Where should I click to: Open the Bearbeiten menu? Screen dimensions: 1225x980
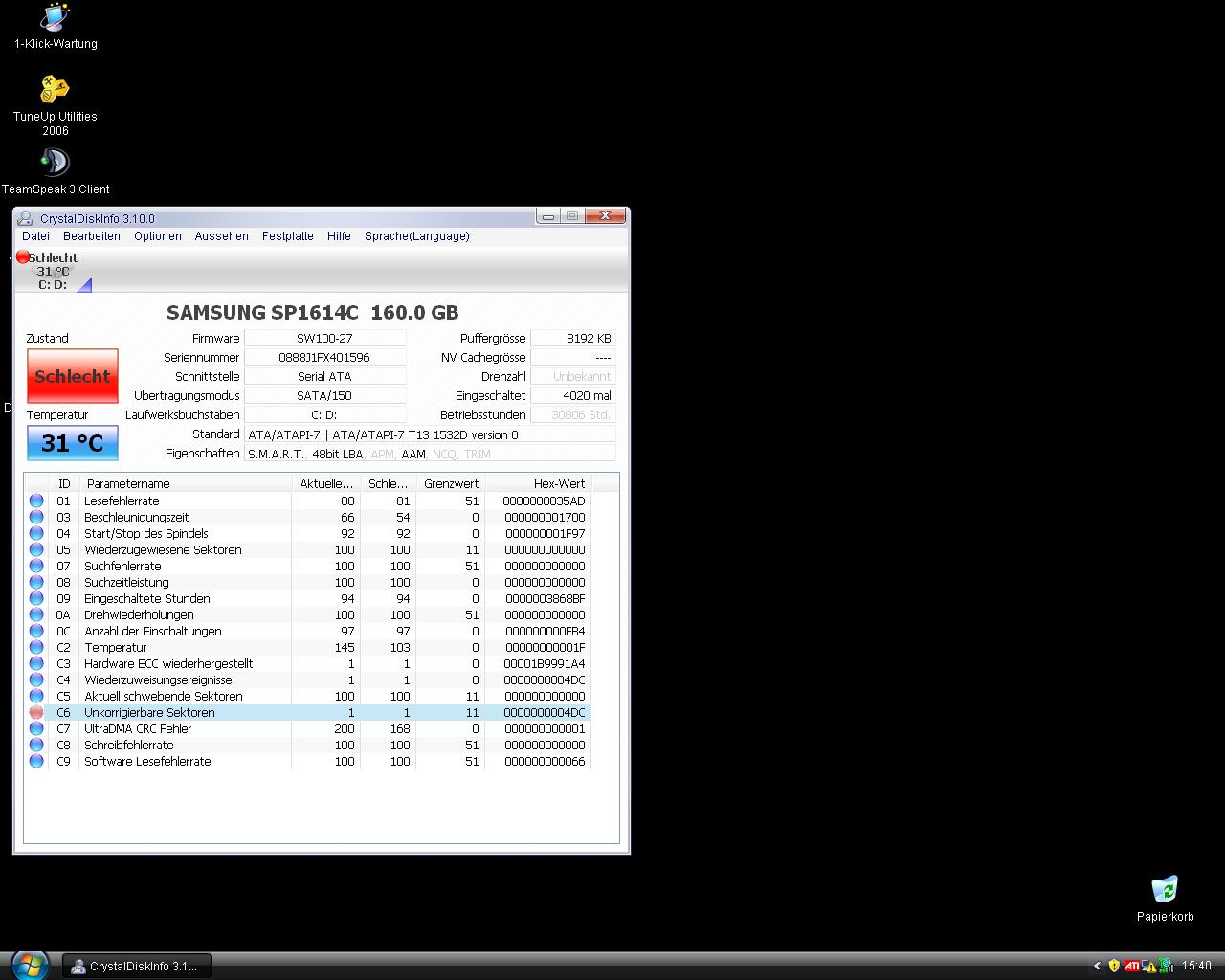92,236
